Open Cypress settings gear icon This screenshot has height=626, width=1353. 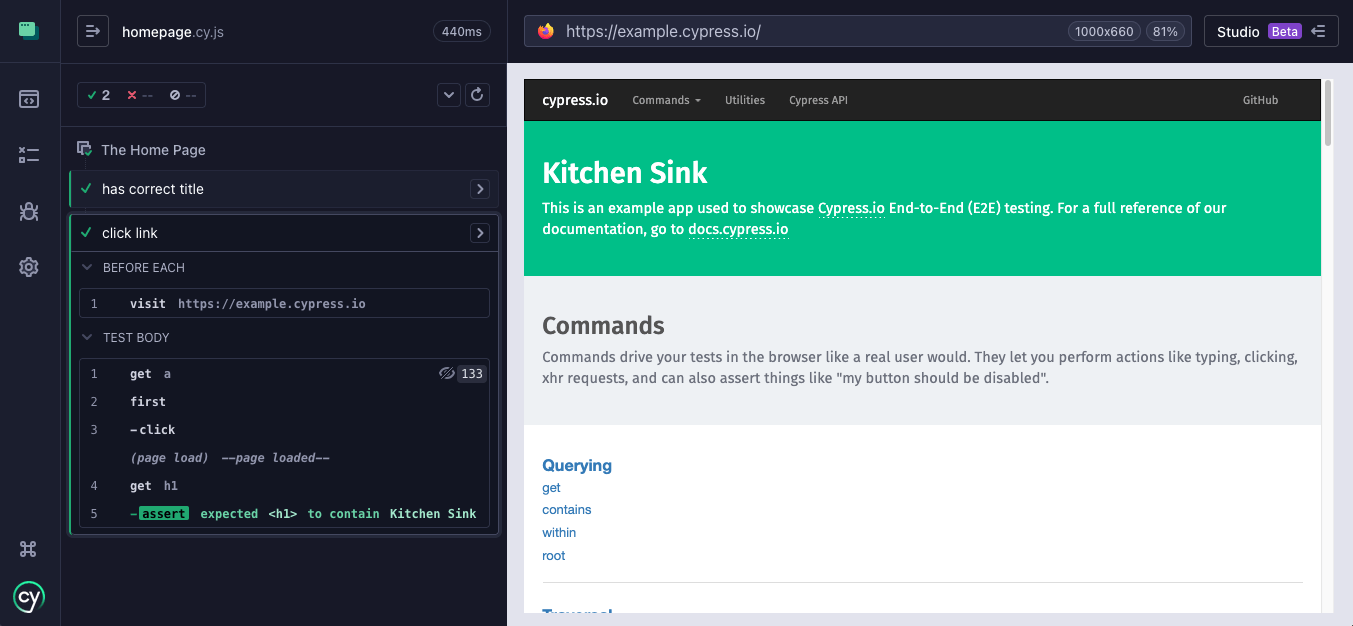click(x=29, y=266)
